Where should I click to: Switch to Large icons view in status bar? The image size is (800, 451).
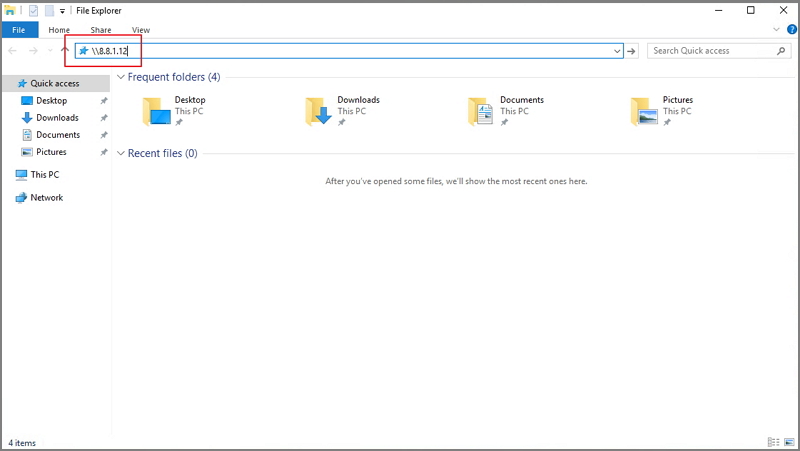coord(789,442)
